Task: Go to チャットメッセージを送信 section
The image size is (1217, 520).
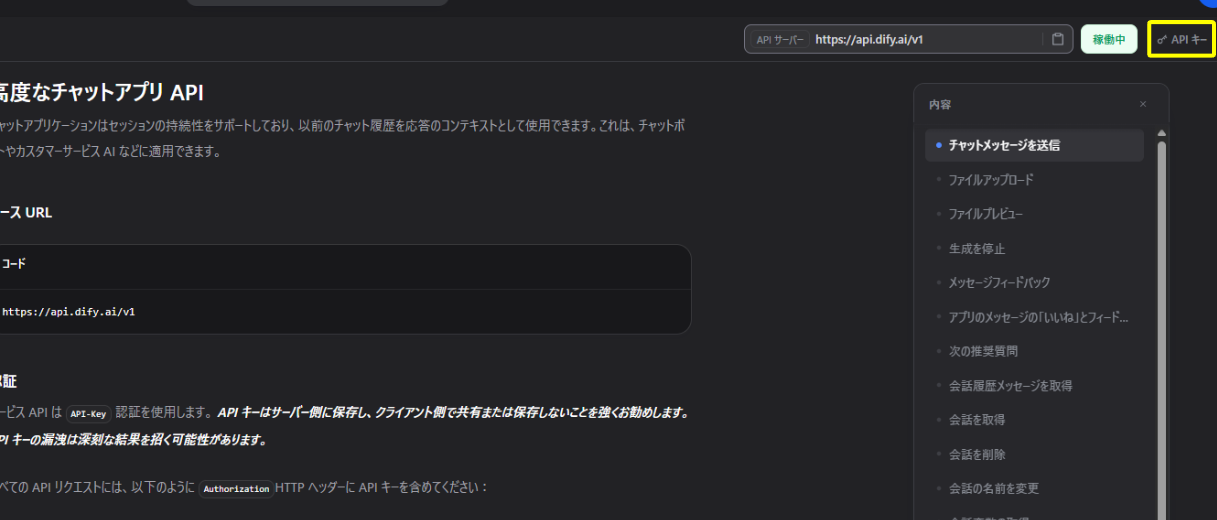Action: pos(1034,145)
